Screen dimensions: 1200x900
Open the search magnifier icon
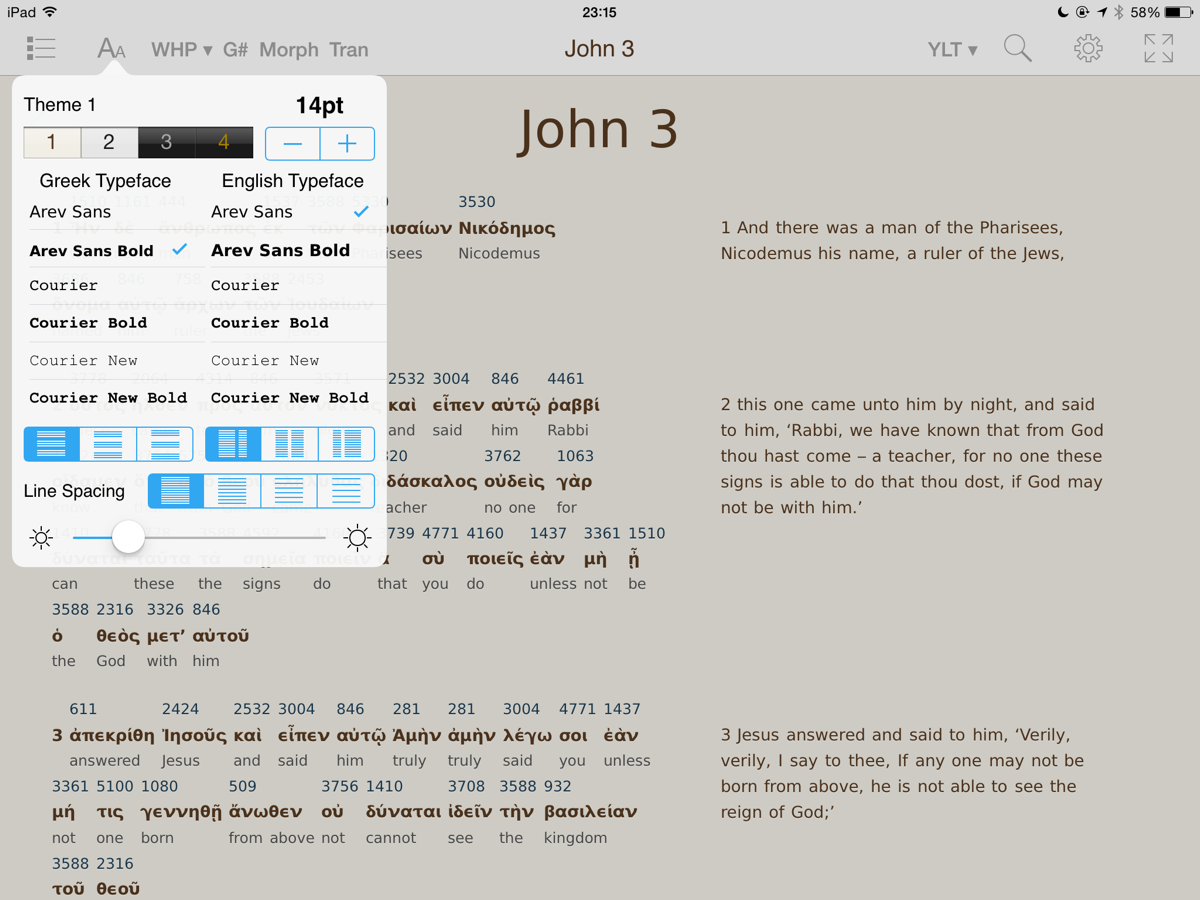click(1017, 48)
